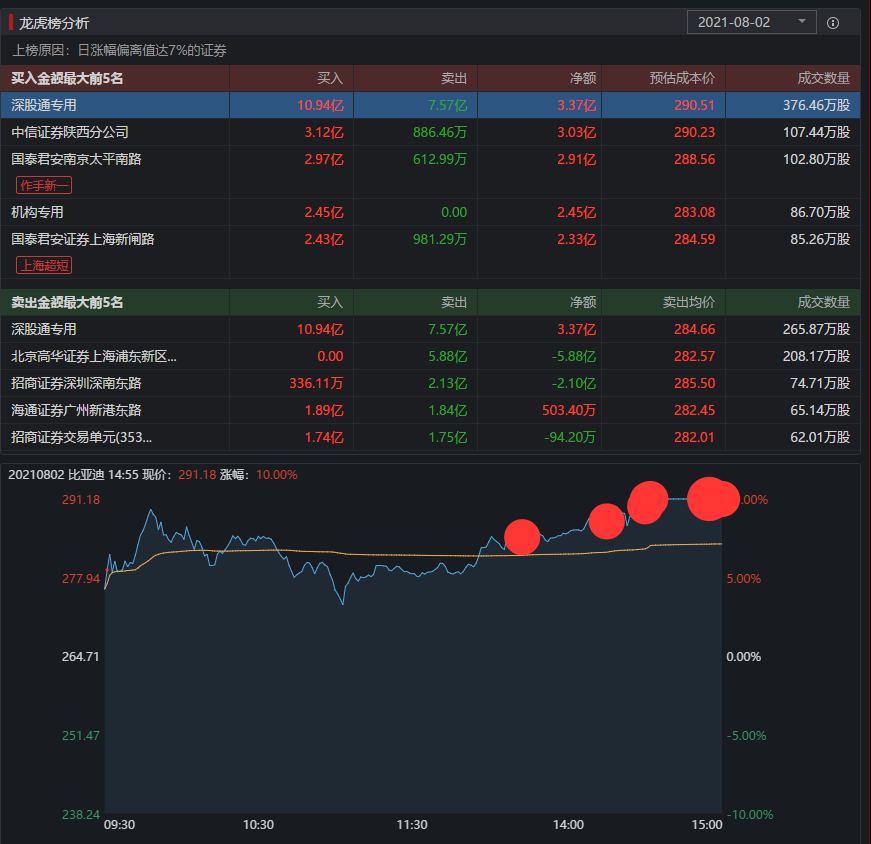
Task: Select 中信证券陕西分公司 row
Action: point(431,132)
